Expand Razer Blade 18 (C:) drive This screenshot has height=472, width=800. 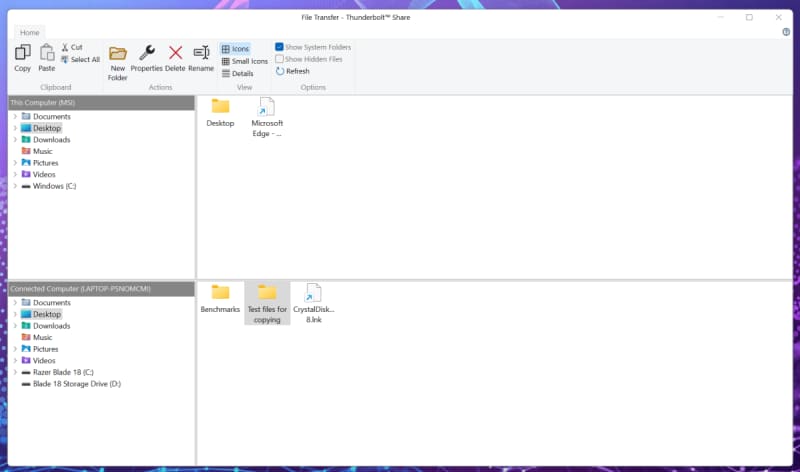[15, 372]
